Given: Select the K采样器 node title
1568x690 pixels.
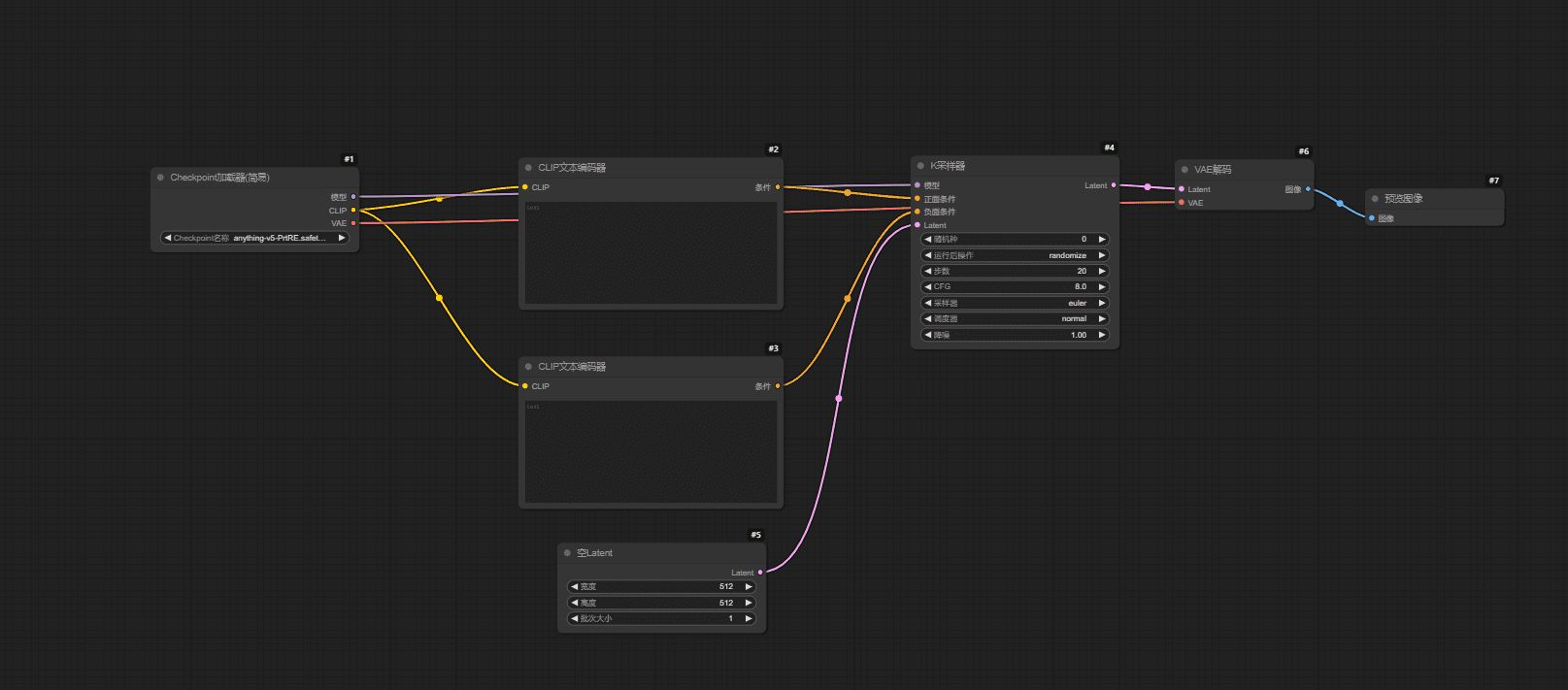Looking at the screenshot, I should 948,166.
